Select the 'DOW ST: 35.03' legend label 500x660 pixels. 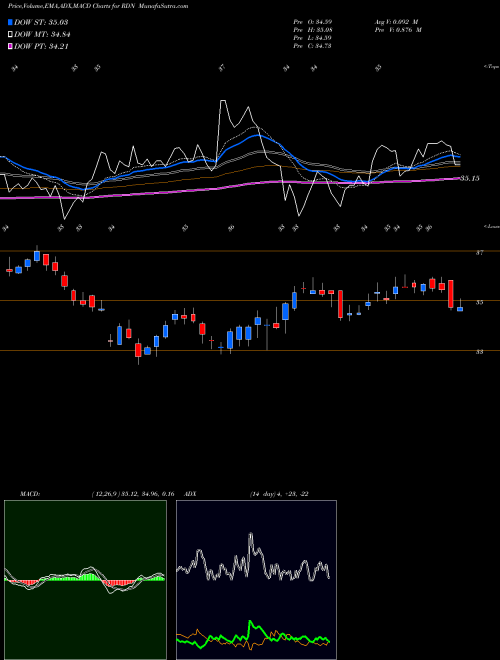click(41, 22)
